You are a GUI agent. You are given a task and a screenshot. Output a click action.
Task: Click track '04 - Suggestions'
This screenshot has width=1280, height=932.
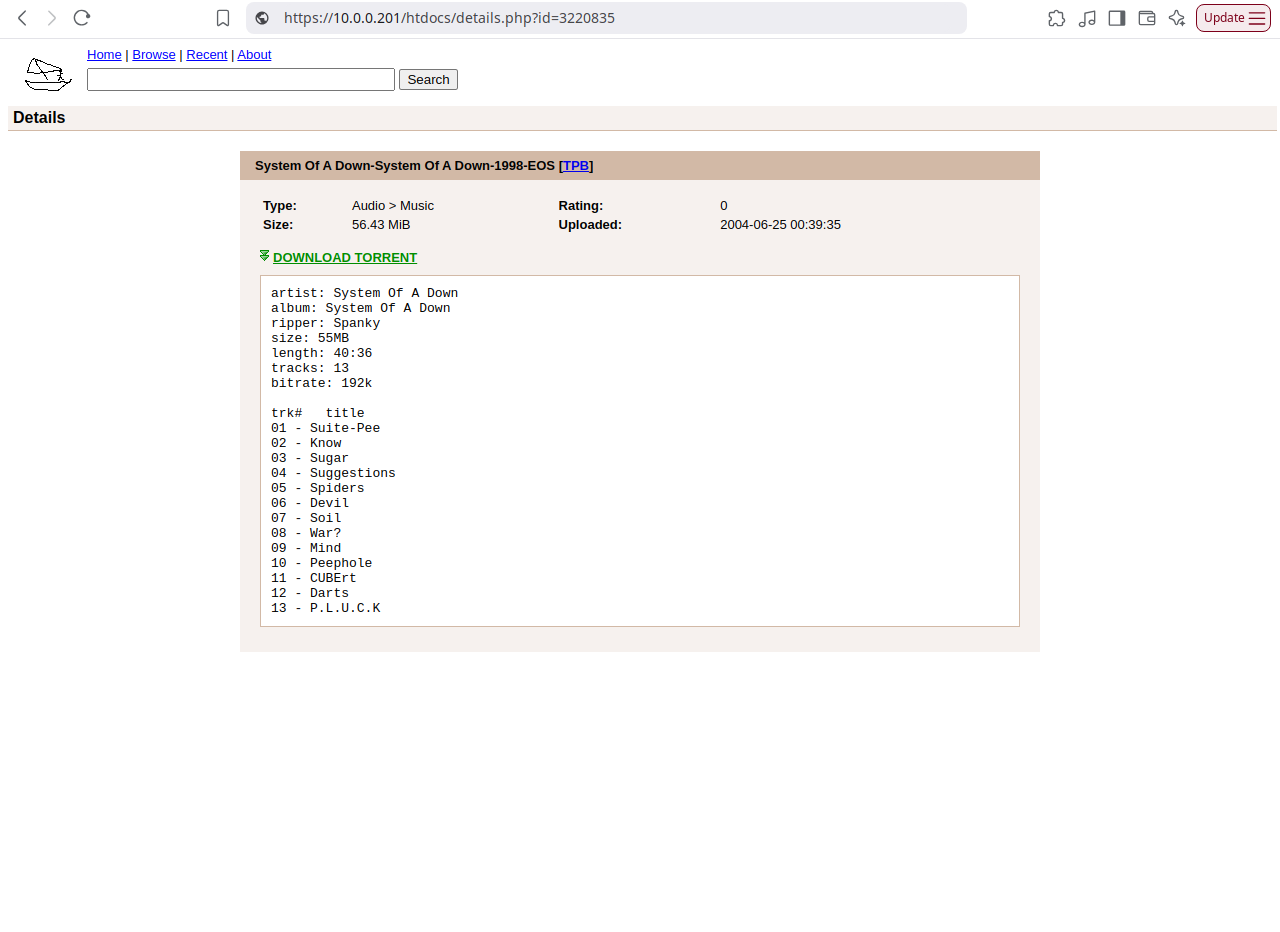[x=334, y=473]
